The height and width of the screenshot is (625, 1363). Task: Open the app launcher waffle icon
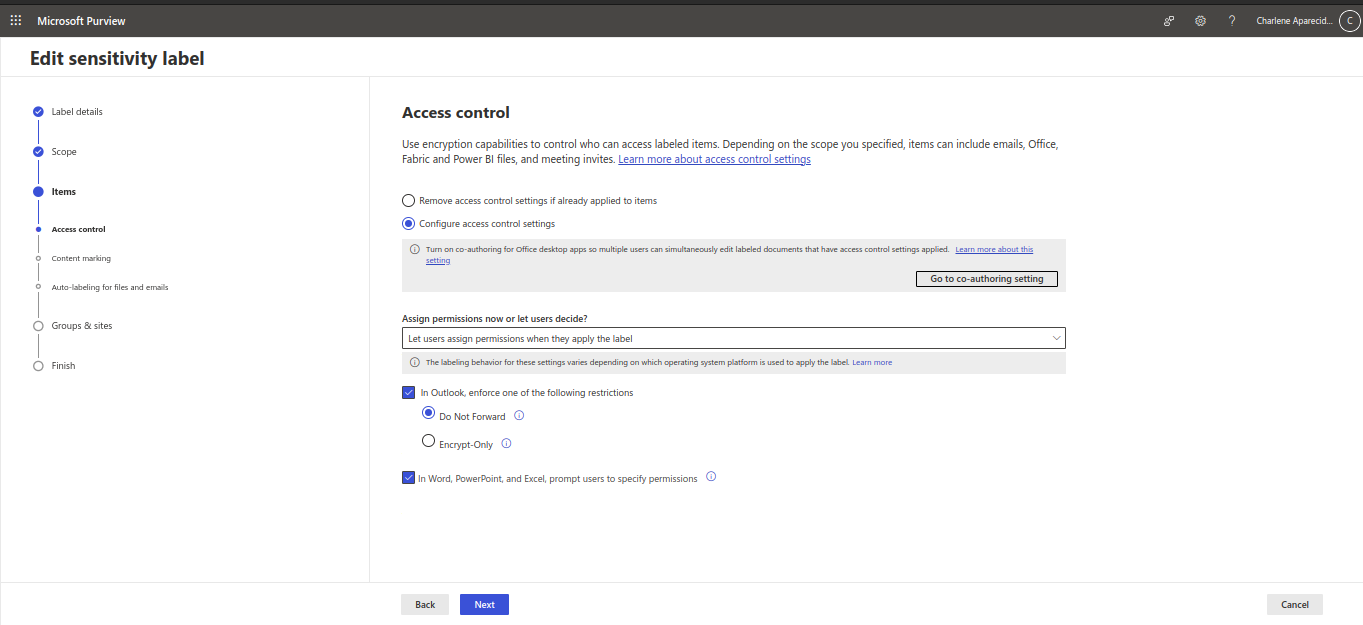(15, 20)
